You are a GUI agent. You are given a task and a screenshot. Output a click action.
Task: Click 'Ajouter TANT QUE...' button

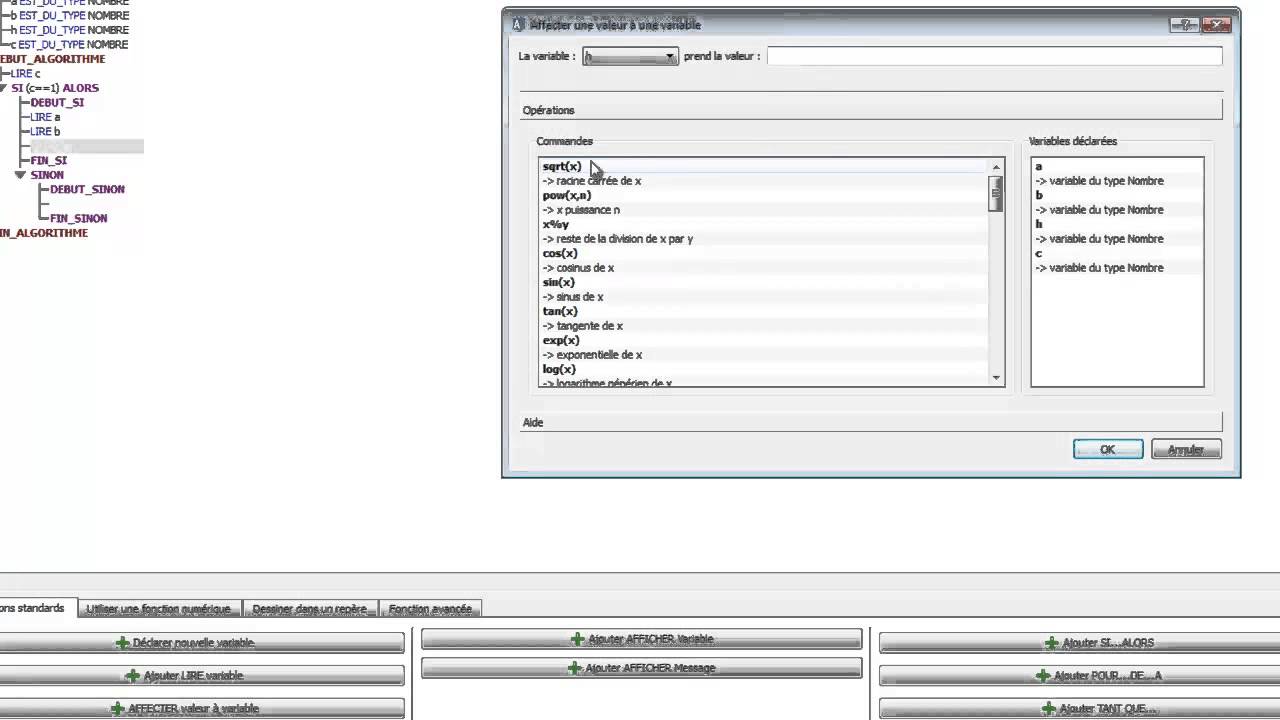(1080, 709)
